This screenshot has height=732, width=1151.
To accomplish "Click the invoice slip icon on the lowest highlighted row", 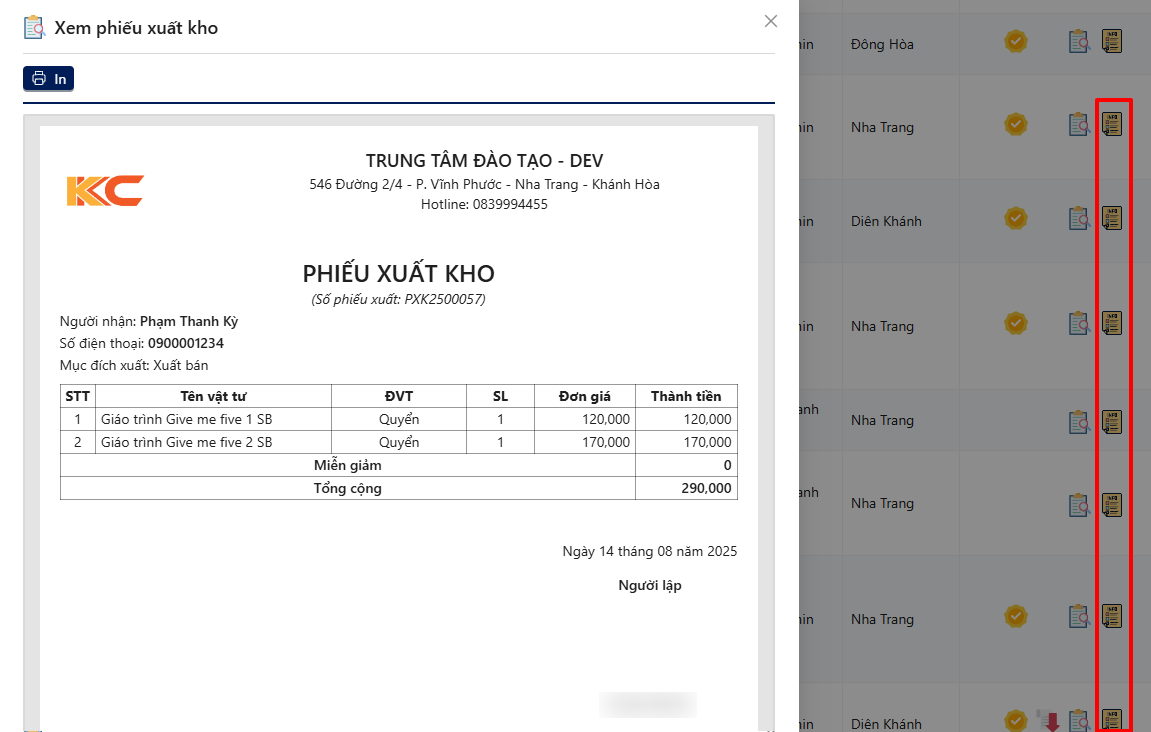I will coord(1112,719).
